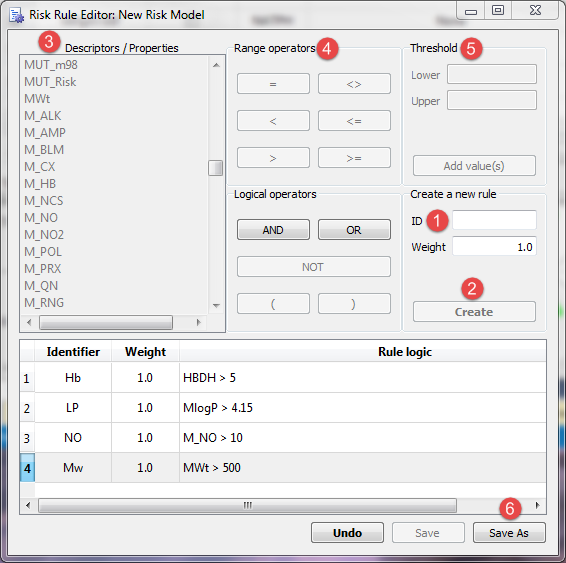The image size is (566, 563).
Task: Click the rules table scroll-left arrow
Action: [x=28, y=505]
